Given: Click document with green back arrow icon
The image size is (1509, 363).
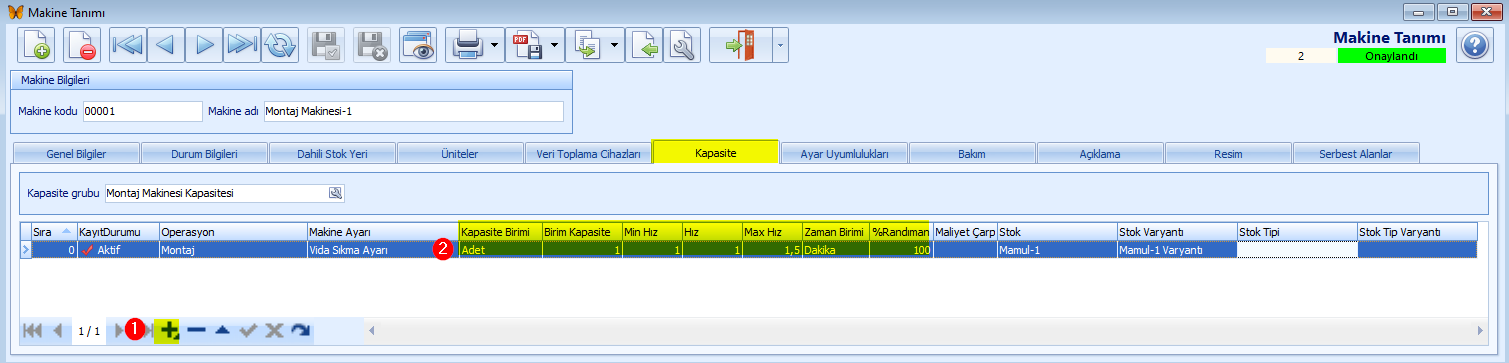Looking at the screenshot, I should [645, 46].
